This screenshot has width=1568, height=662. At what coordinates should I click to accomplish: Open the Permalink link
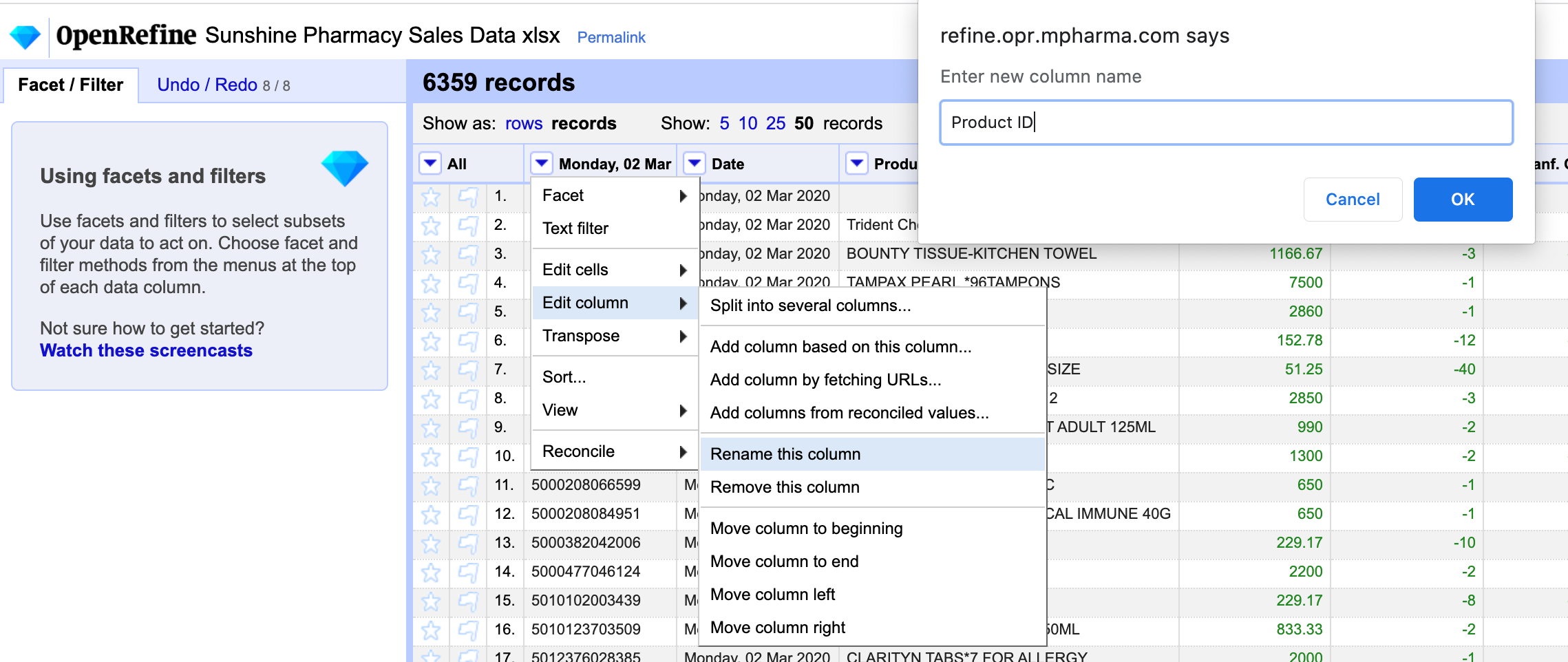pos(611,37)
